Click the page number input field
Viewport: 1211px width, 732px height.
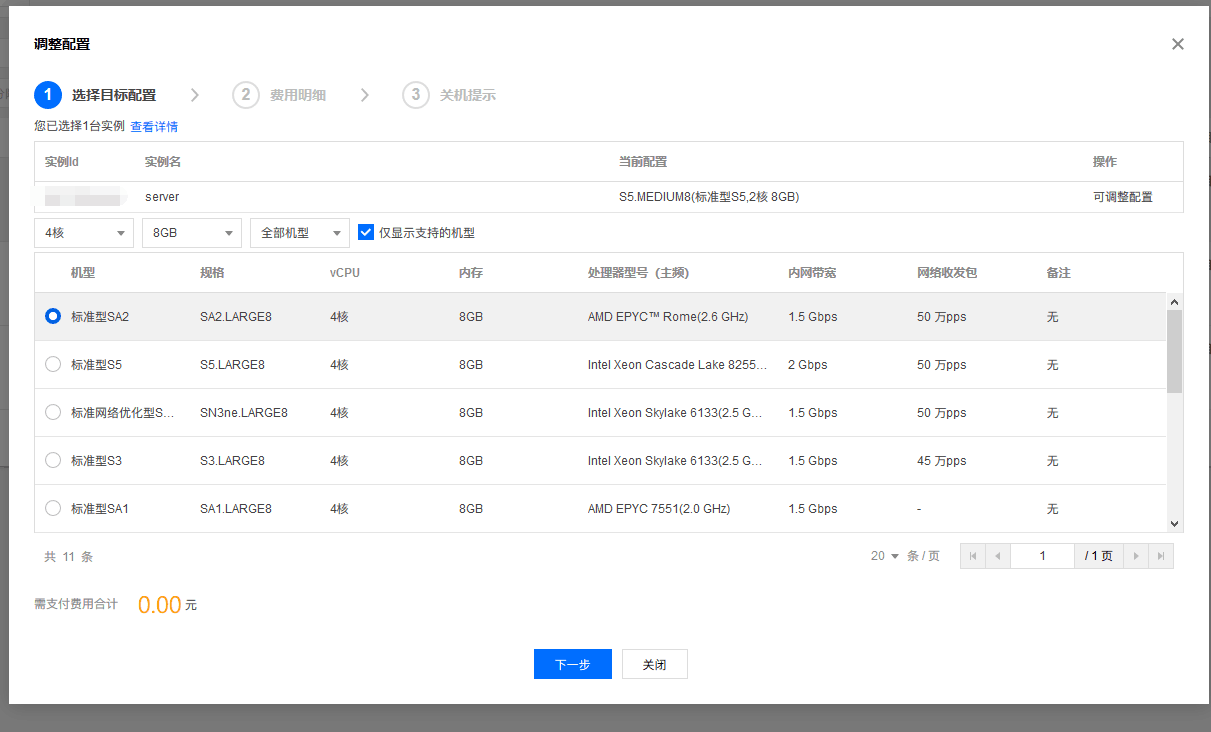(x=1042, y=556)
